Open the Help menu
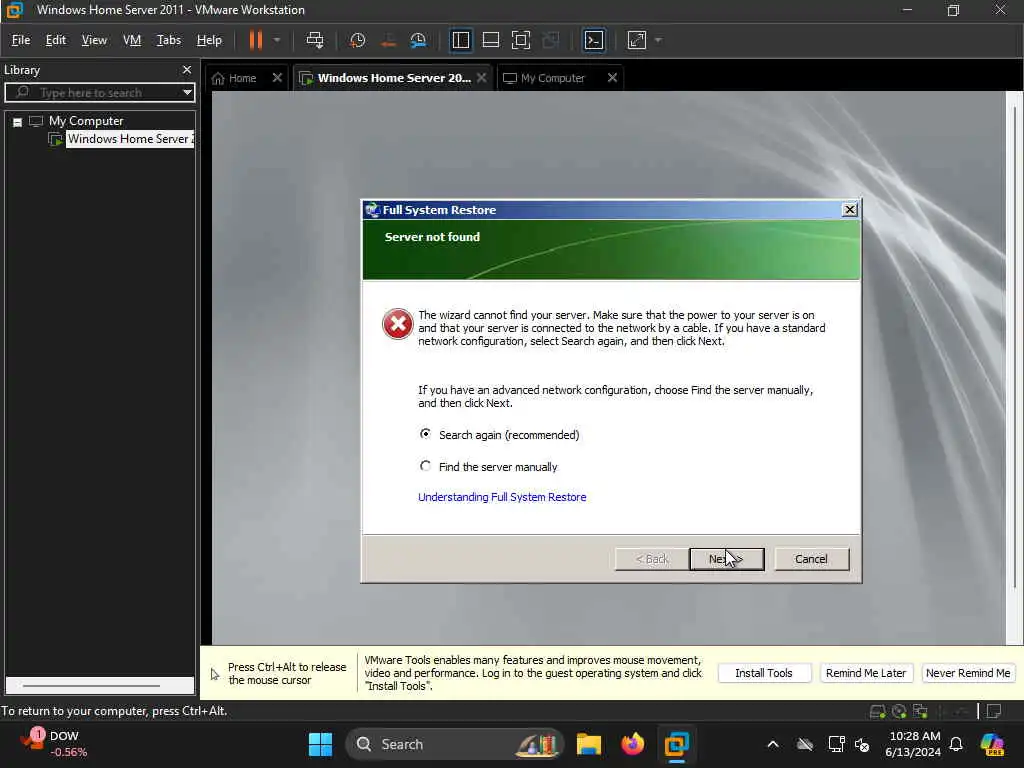Viewport: 1024px width, 768px height. (x=209, y=40)
